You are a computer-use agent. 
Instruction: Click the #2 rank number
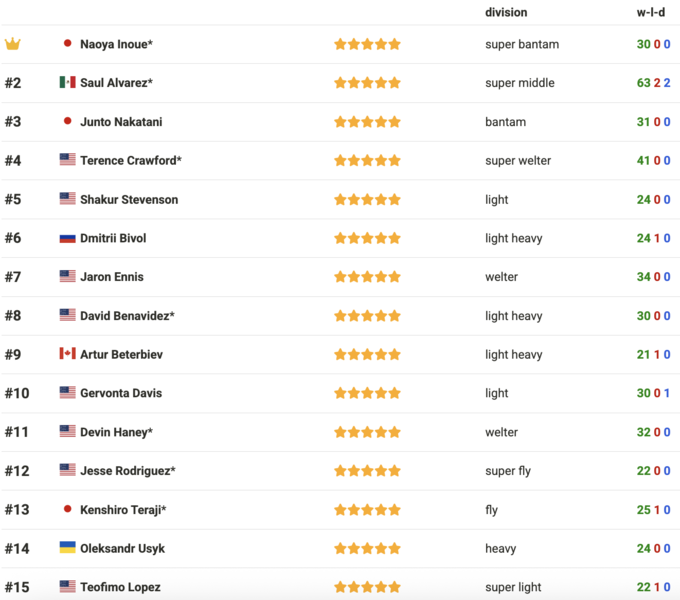tap(13, 83)
